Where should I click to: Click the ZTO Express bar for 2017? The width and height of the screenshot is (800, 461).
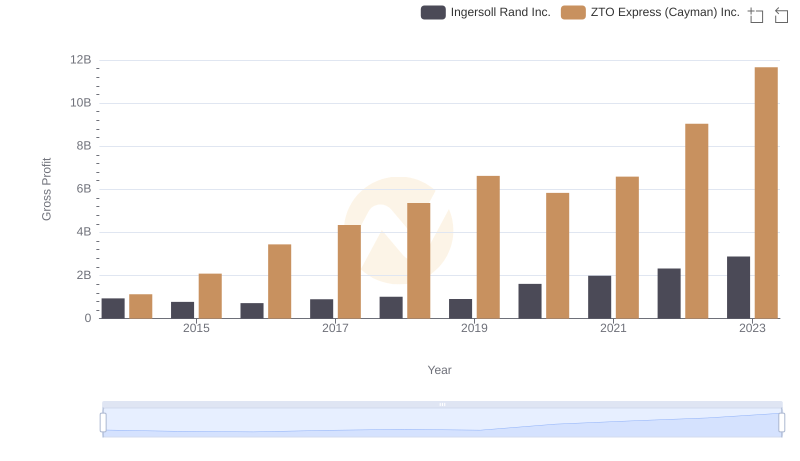click(x=349, y=272)
